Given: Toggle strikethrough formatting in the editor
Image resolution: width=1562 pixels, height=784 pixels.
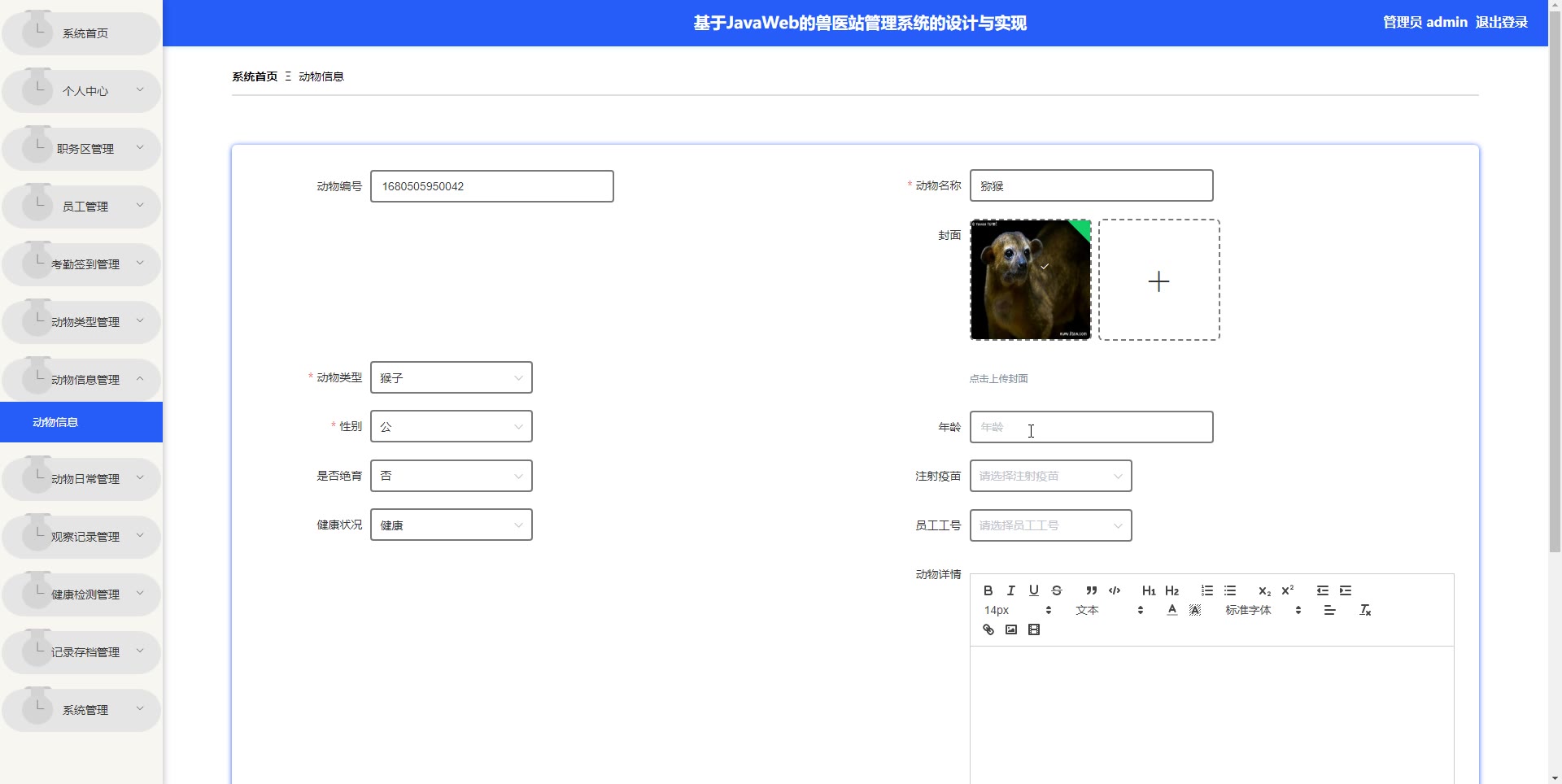Looking at the screenshot, I should tap(1056, 590).
